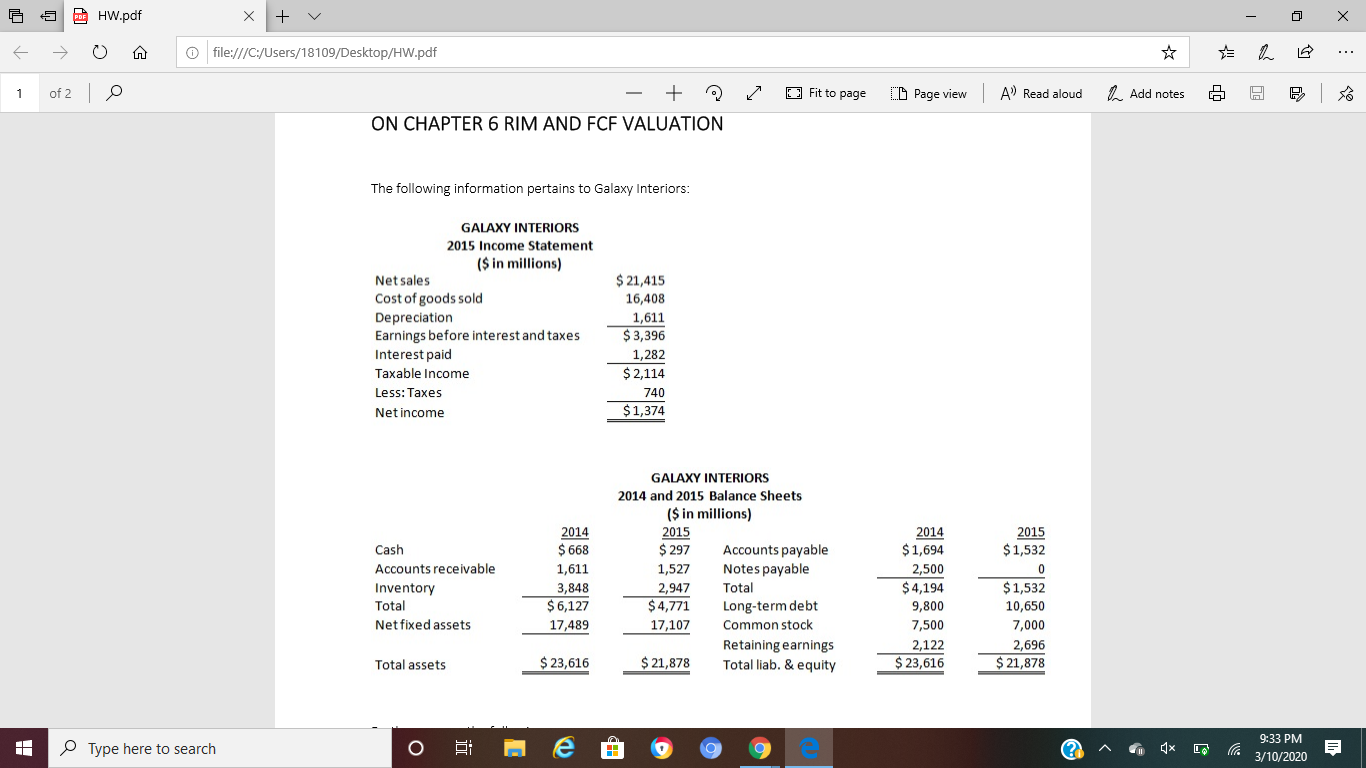Screen dimensions: 1366x768
Task: Click the Earnings before interest and taxes label
Action: tap(477, 335)
